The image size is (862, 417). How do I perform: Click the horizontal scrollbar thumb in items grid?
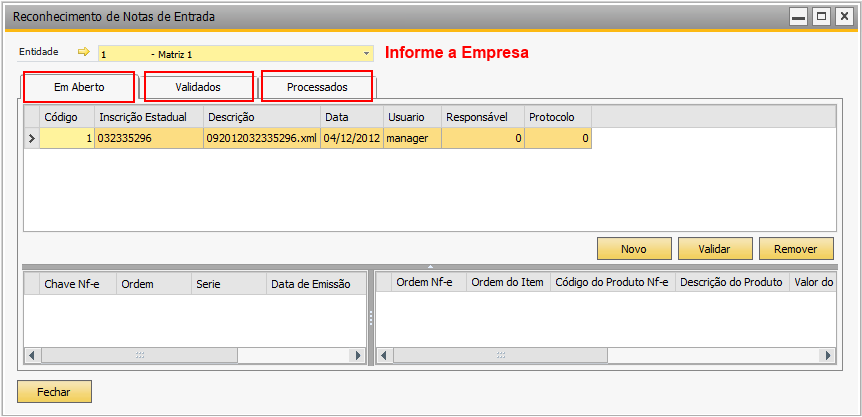pyautogui.click(x=500, y=355)
